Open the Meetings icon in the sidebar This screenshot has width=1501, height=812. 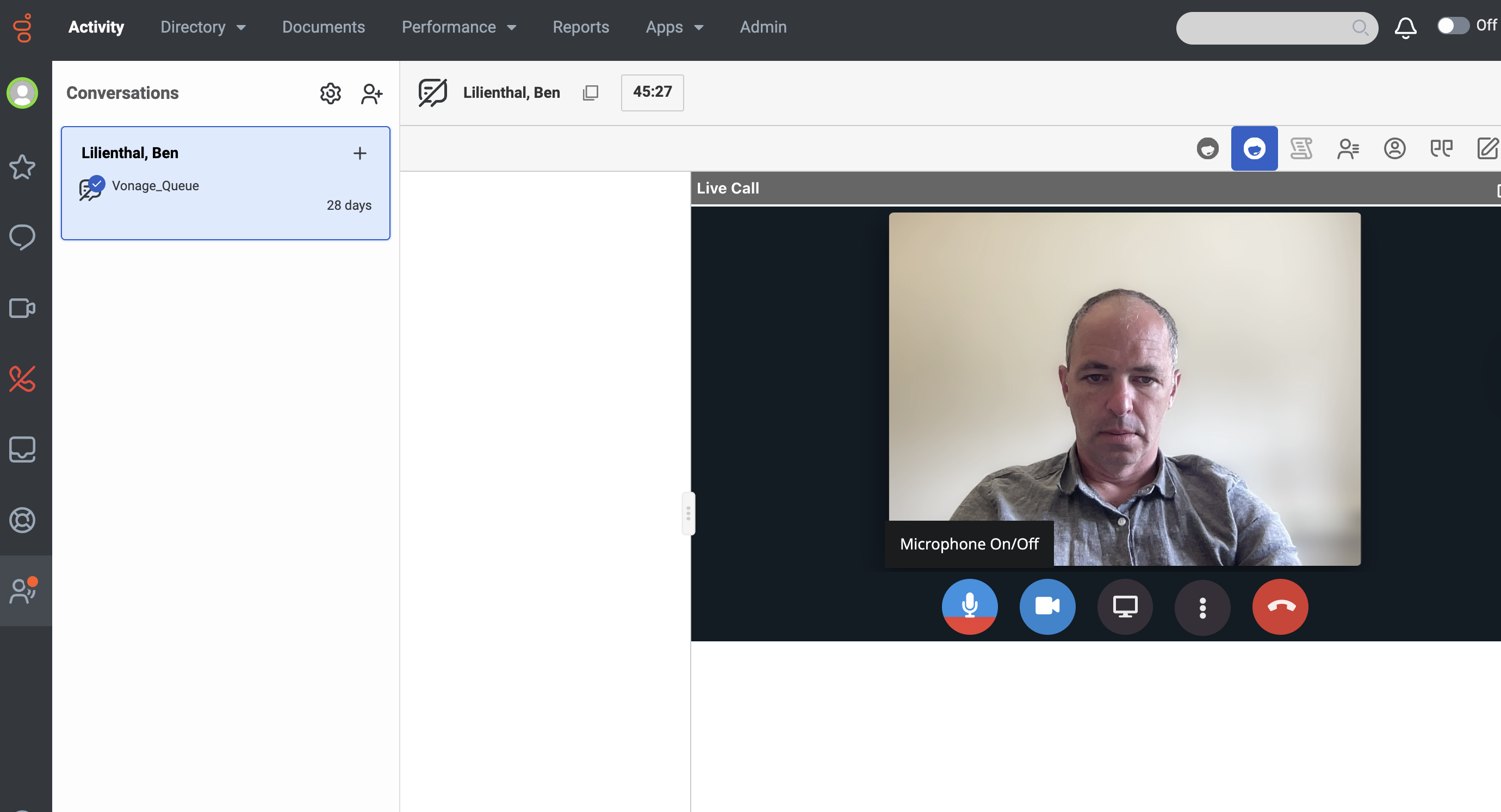pos(22,309)
